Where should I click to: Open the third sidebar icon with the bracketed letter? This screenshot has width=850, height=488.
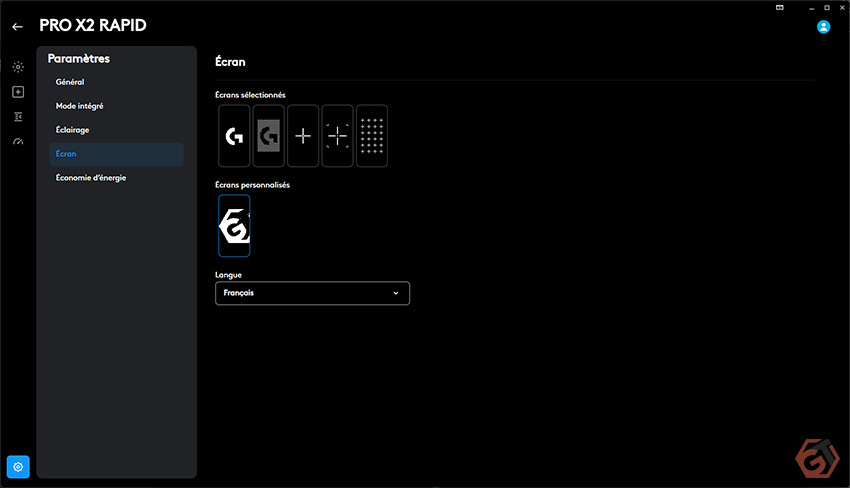point(18,117)
